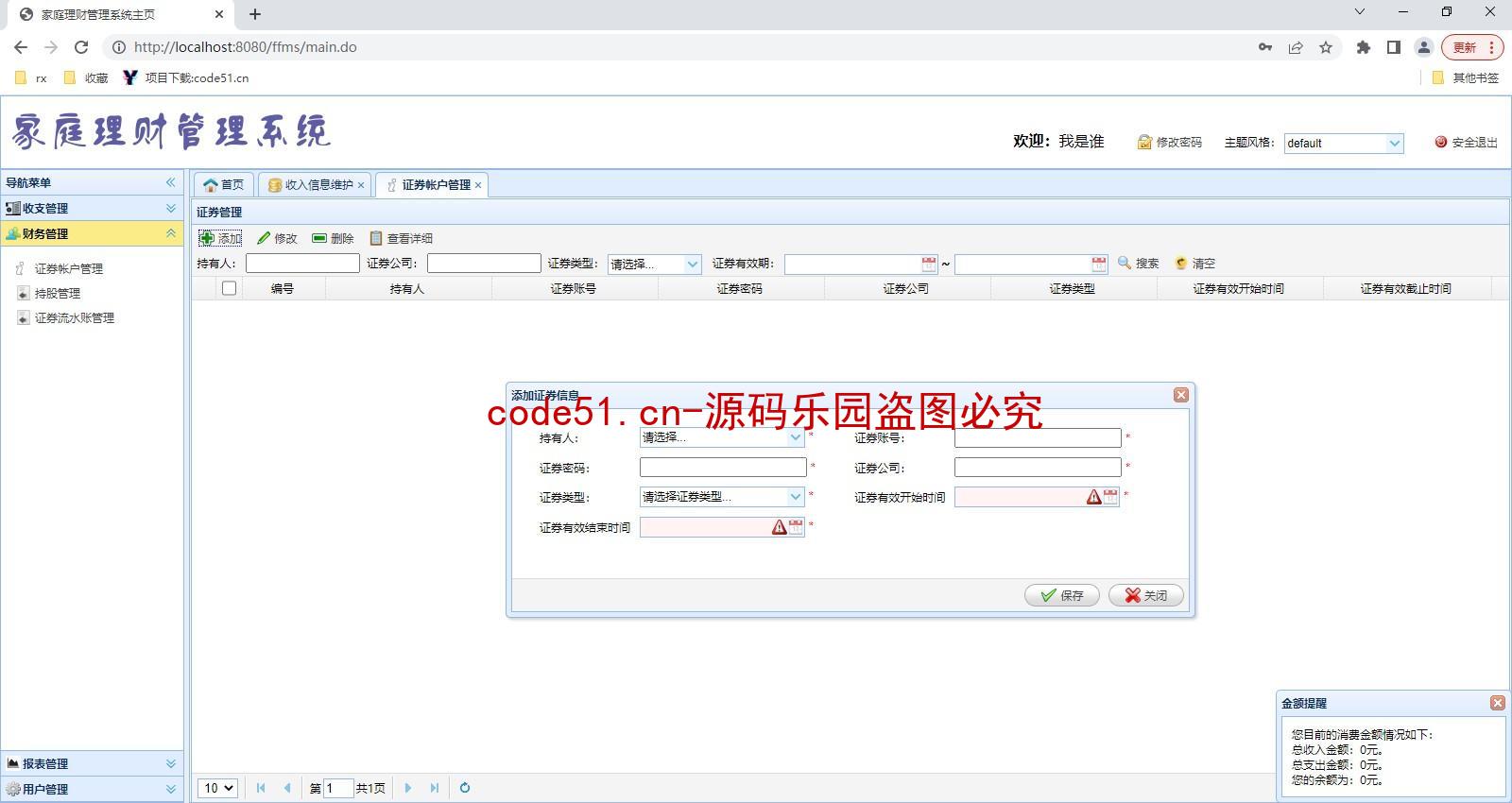Image resolution: width=1512 pixels, height=803 pixels.
Task: Reload the browser page
Action: [x=81, y=47]
